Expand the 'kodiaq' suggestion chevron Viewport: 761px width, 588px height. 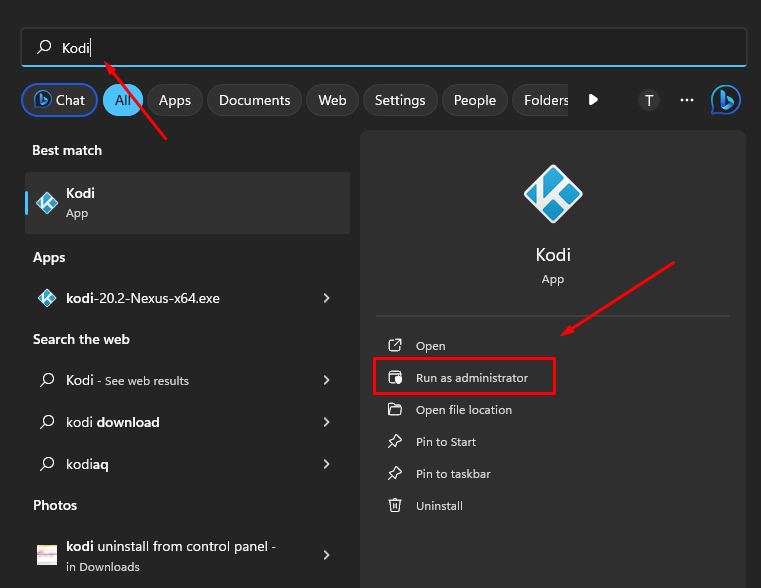pos(327,464)
